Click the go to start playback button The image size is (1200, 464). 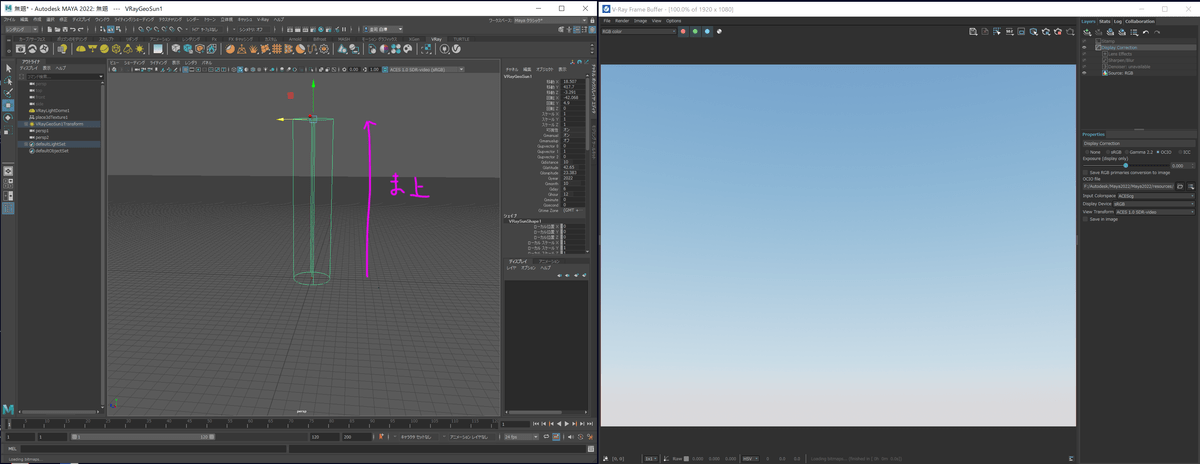pyautogui.click(x=536, y=424)
